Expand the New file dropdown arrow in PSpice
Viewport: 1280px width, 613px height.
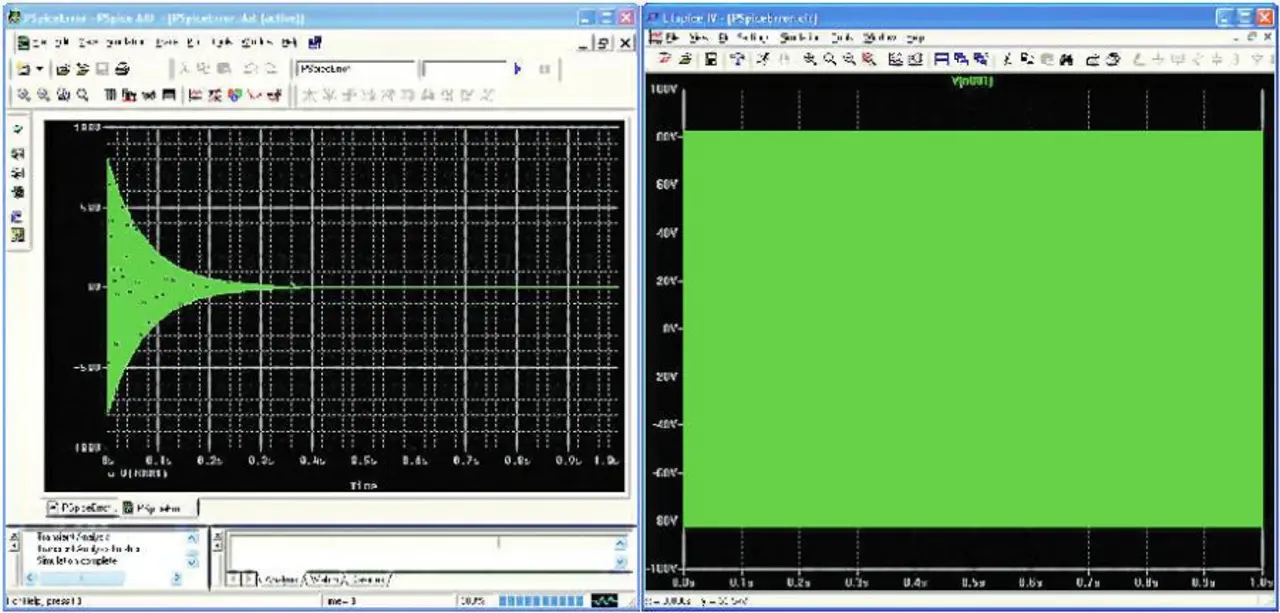(x=40, y=70)
